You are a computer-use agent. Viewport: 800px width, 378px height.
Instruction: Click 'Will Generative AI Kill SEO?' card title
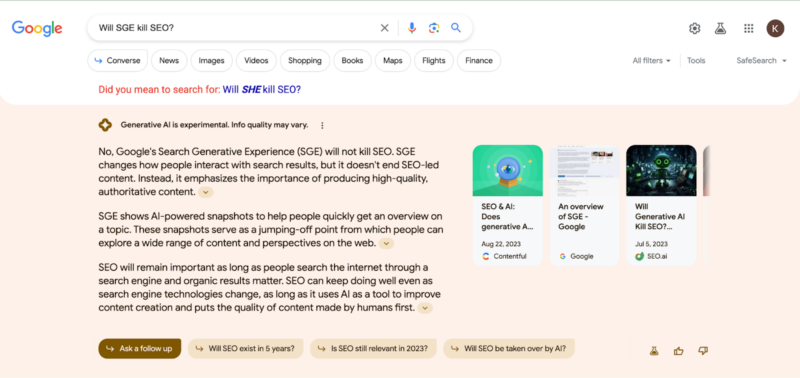660,217
